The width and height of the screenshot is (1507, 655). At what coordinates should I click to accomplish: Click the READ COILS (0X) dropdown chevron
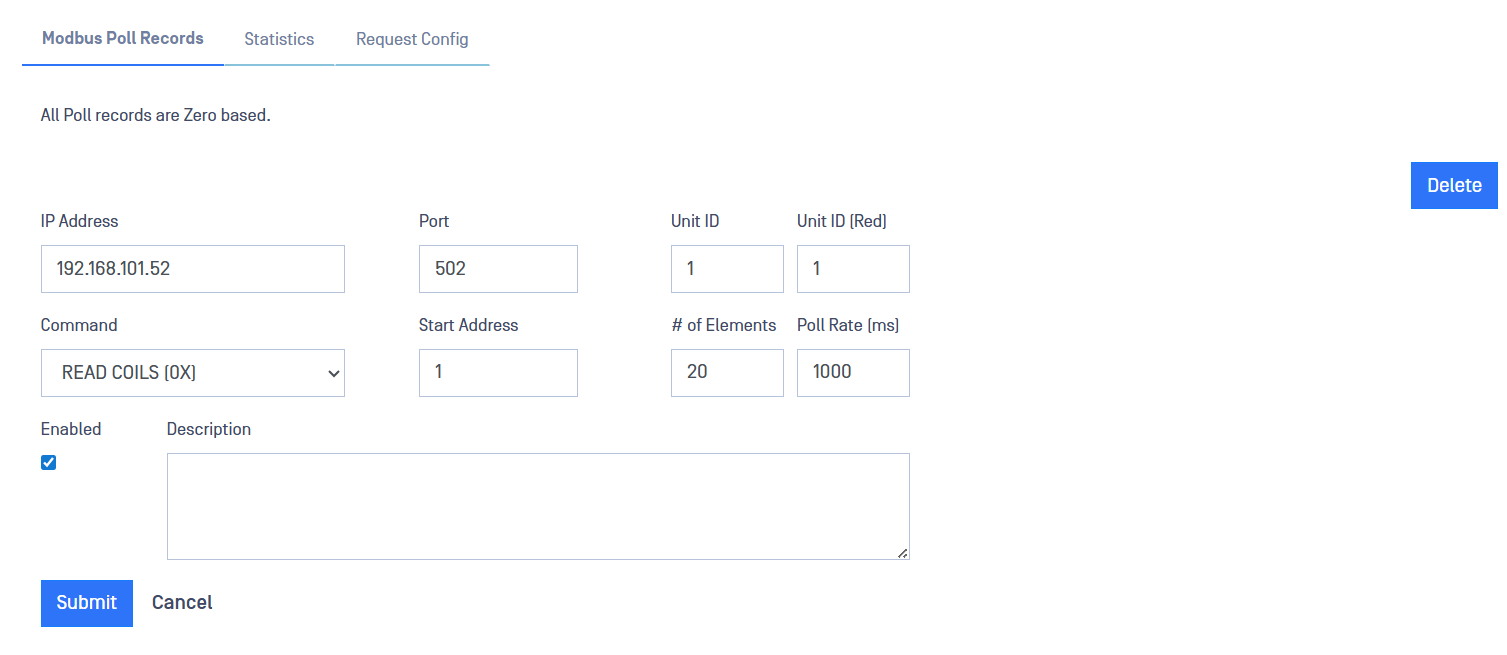333,374
